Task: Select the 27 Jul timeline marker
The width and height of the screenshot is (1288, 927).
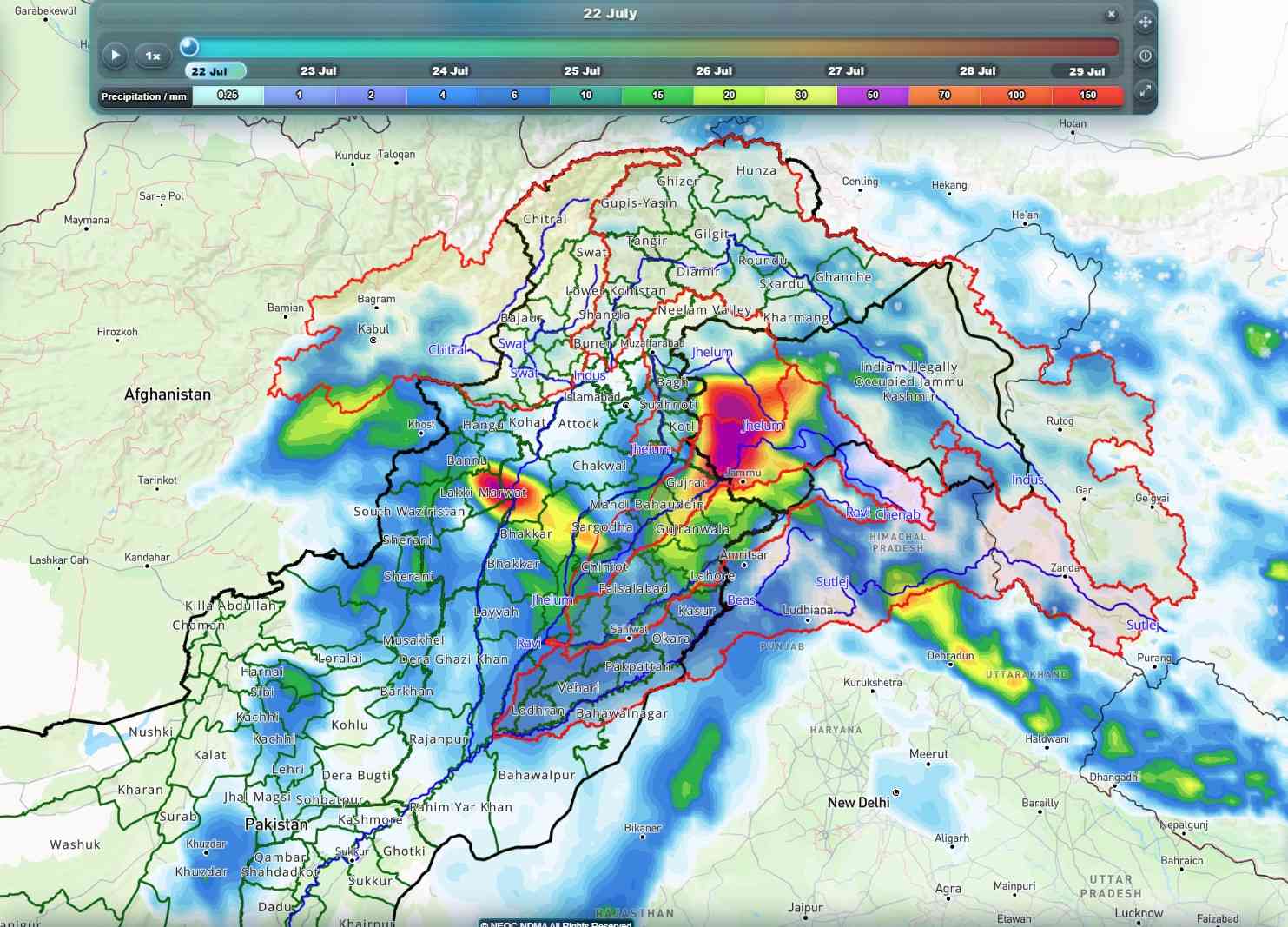Action: point(846,71)
